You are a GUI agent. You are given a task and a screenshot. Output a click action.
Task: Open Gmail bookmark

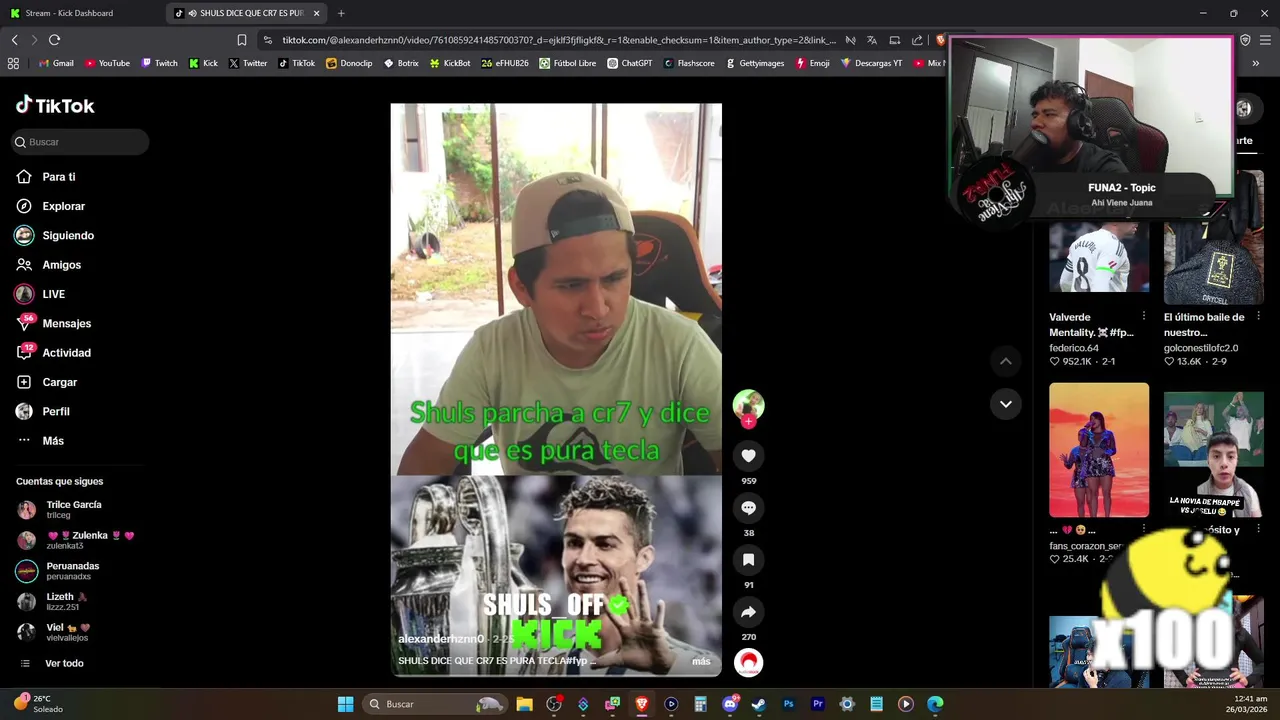56,63
